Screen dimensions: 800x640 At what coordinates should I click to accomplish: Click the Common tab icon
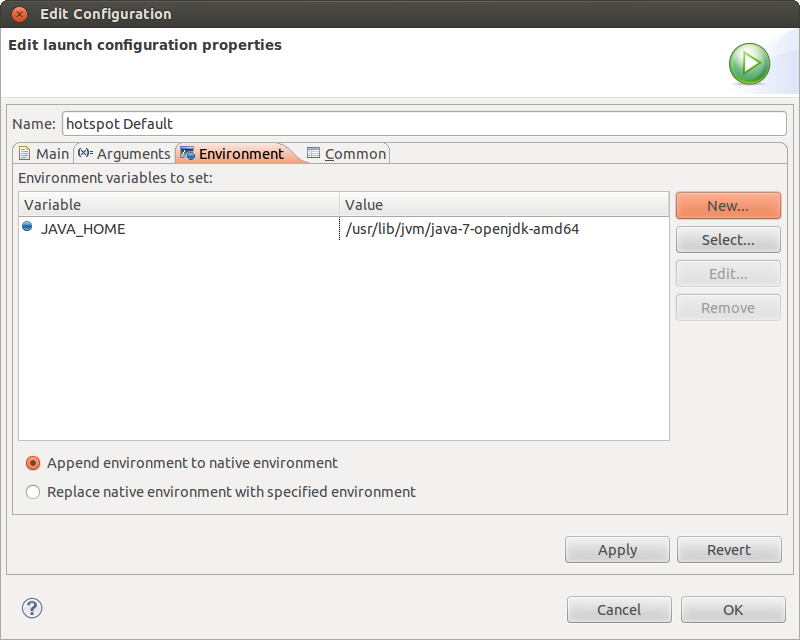coord(314,153)
